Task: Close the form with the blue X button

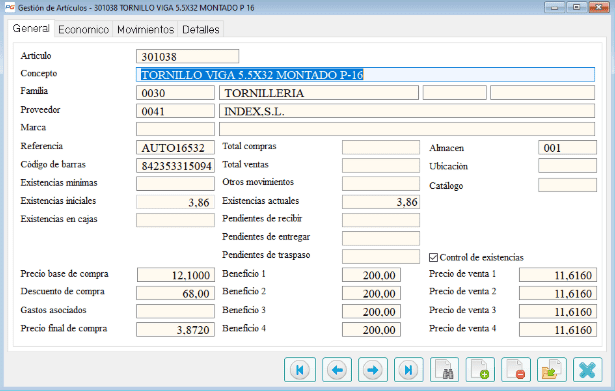Action: pyautogui.click(x=588, y=369)
